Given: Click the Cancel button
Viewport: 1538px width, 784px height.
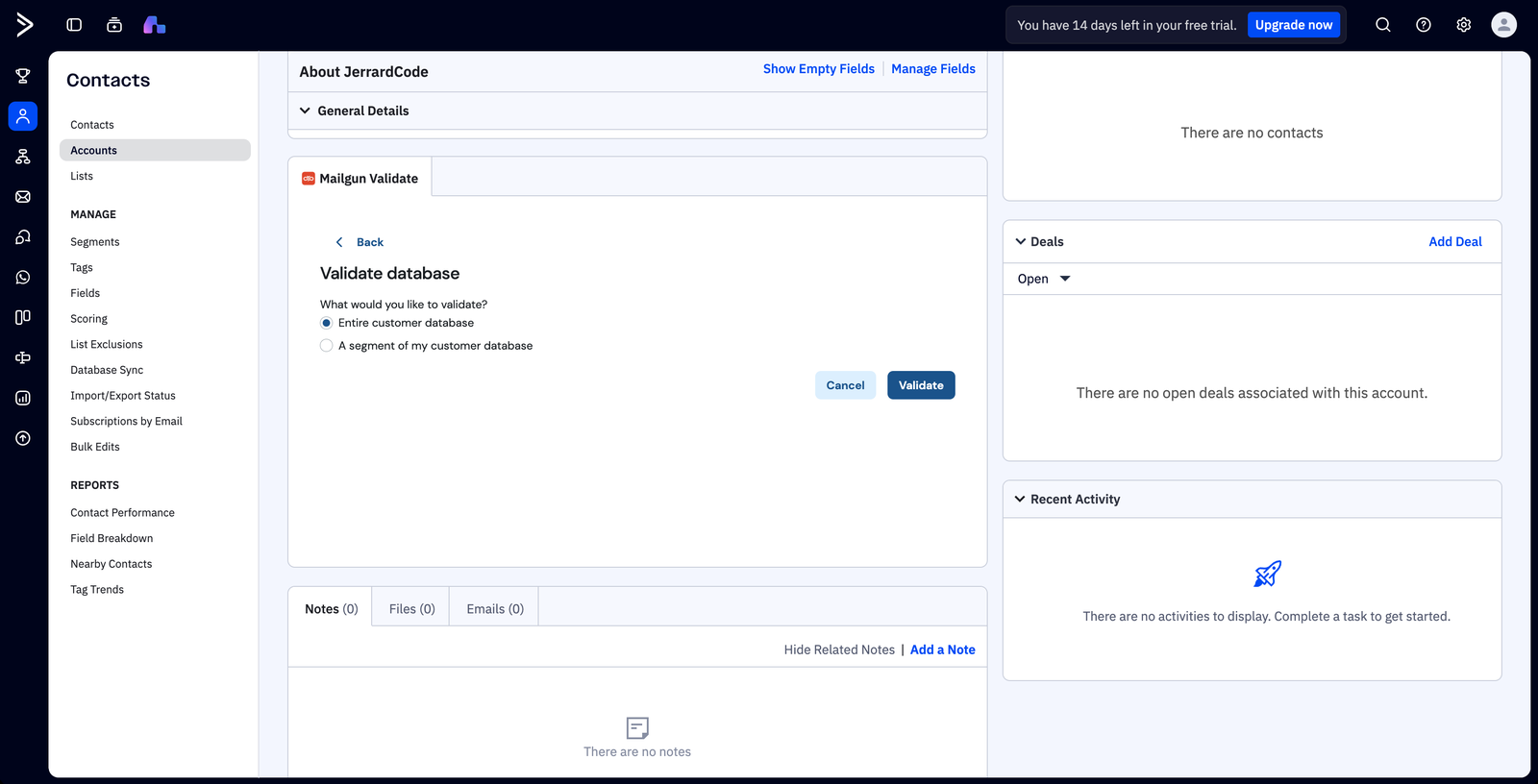Looking at the screenshot, I should click(x=846, y=385).
